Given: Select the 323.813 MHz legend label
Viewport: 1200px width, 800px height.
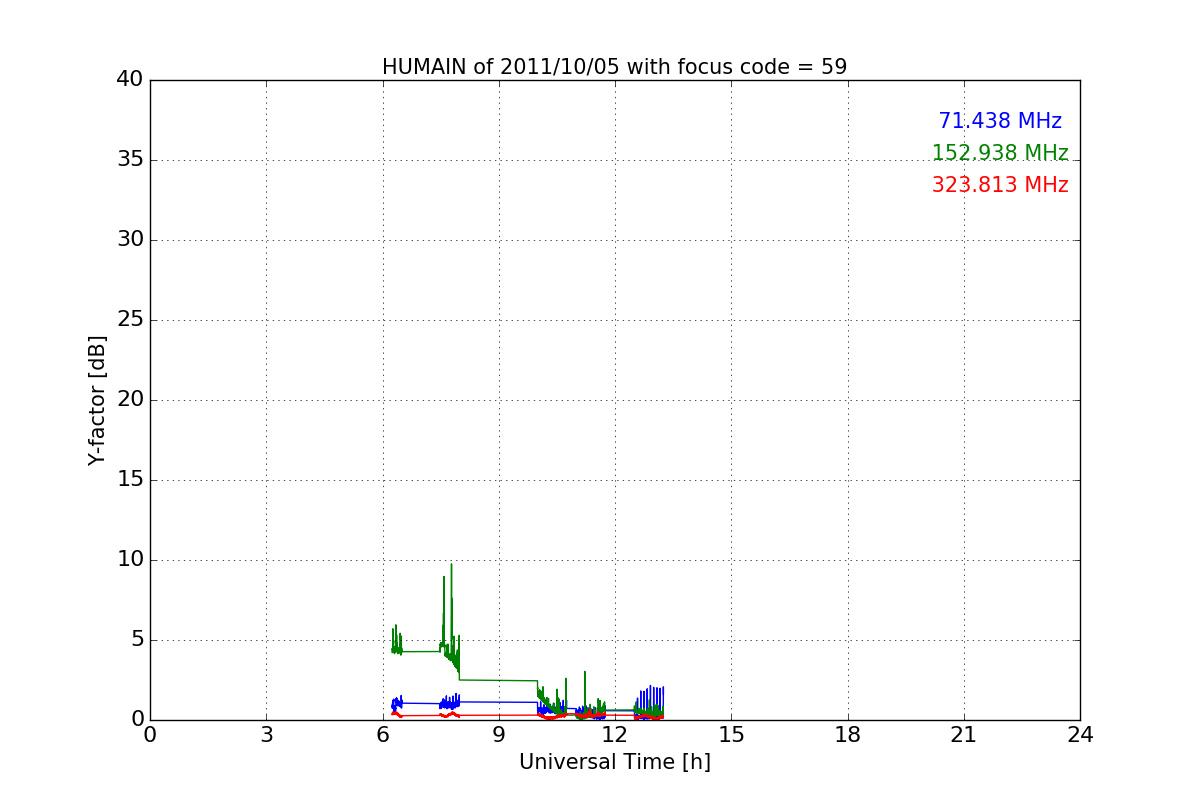Looking at the screenshot, I should pos(1000,185).
